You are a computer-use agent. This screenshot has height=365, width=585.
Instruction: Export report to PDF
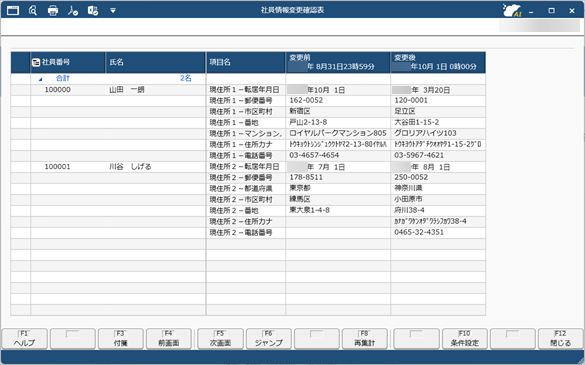pyautogui.click(x=73, y=10)
